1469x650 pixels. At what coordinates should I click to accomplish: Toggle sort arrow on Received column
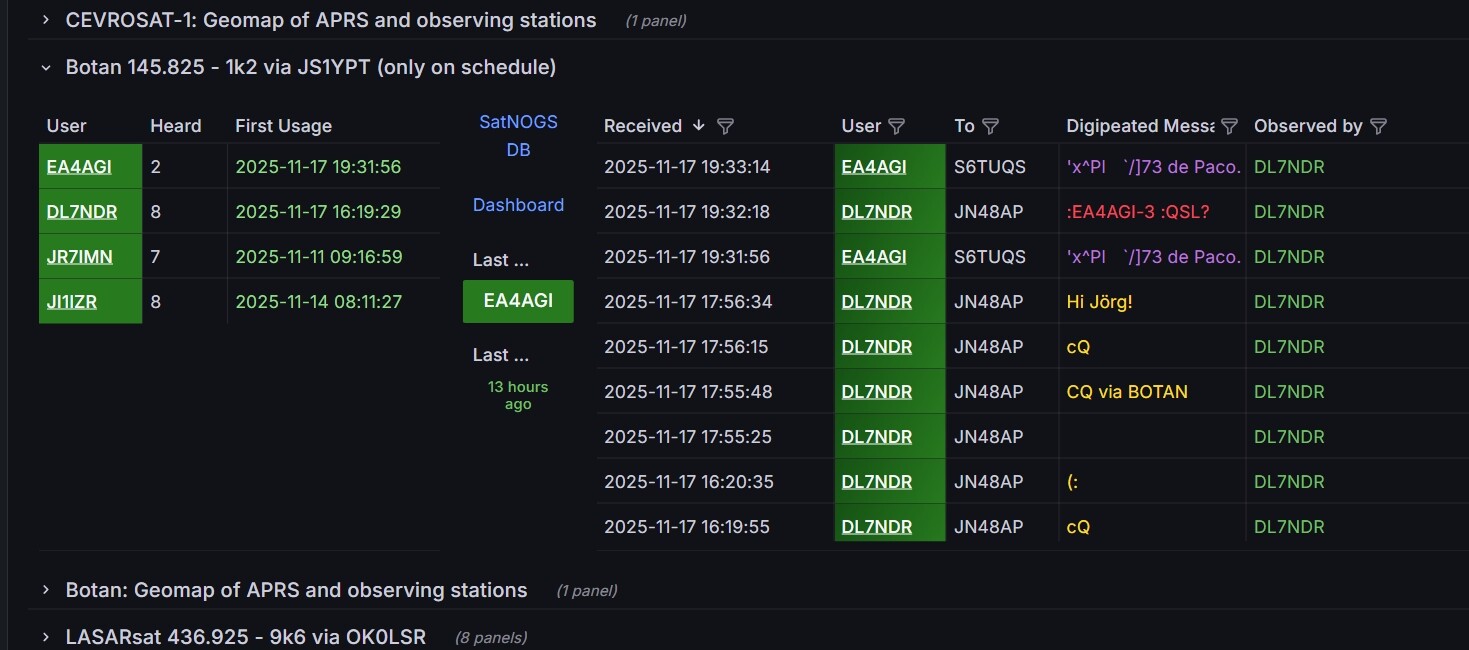699,126
